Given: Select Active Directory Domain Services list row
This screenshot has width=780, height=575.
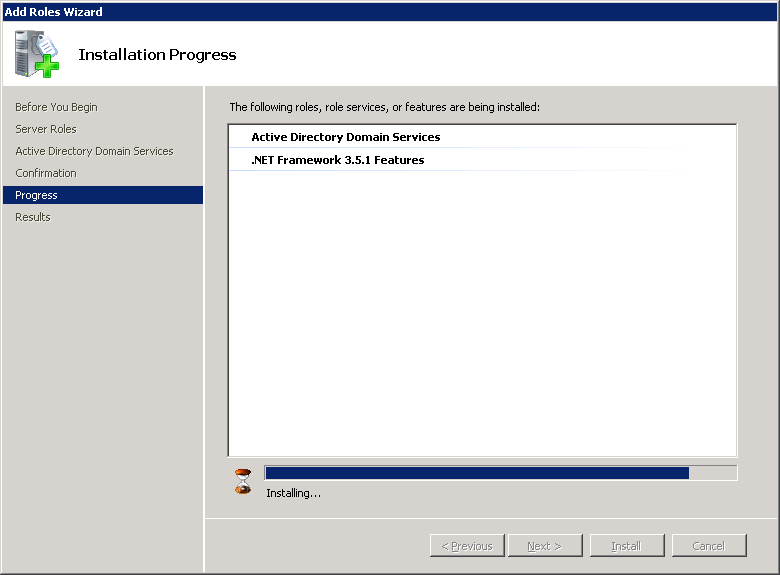Looking at the screenshot, I should coord(483,137).
